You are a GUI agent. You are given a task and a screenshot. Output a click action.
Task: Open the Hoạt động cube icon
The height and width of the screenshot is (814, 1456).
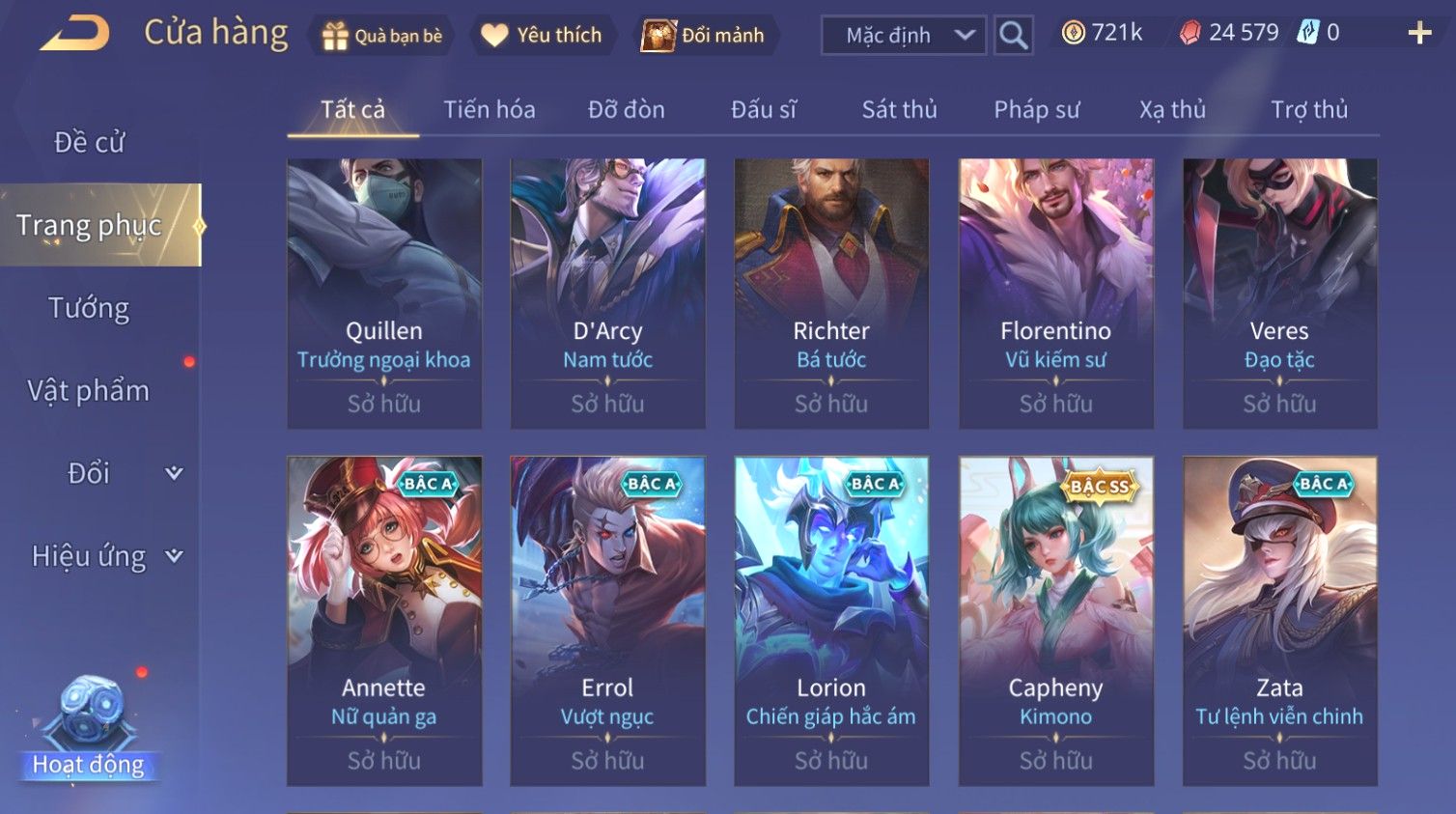pos(89,713)
